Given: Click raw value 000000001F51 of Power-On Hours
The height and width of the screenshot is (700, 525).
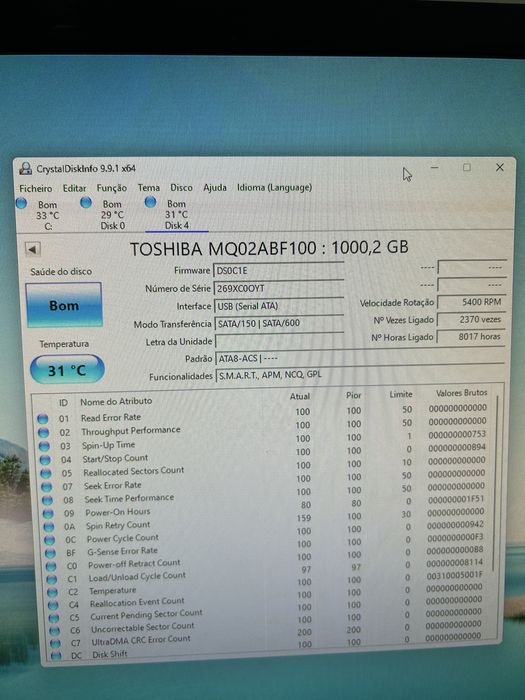Looking at the screenshot, I should [x=456, y=499].
